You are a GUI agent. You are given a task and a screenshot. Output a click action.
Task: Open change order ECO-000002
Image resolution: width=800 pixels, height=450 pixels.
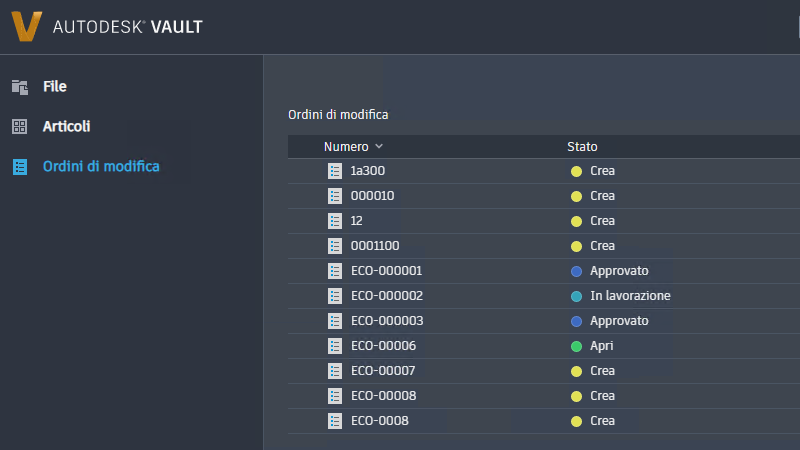(386, 296)
